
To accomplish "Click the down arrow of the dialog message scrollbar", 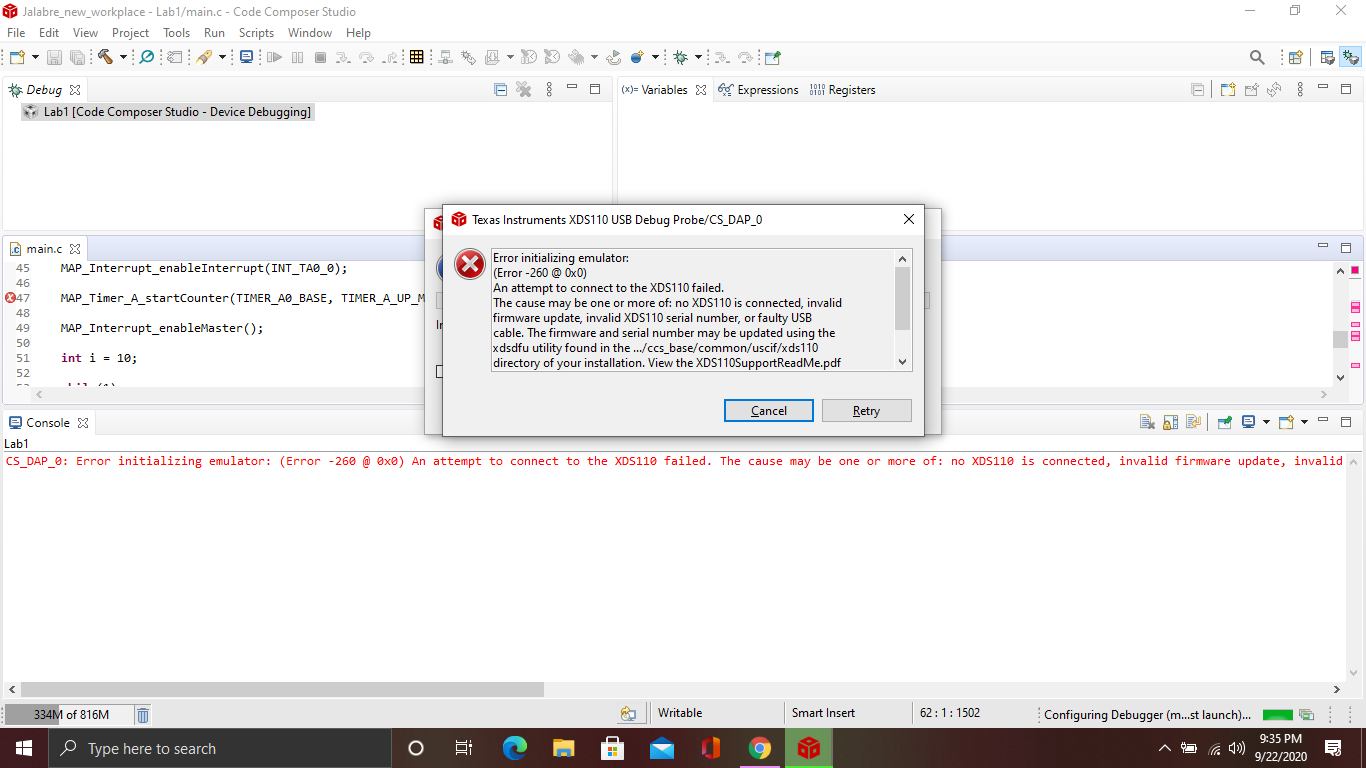I will coord(902,362).
